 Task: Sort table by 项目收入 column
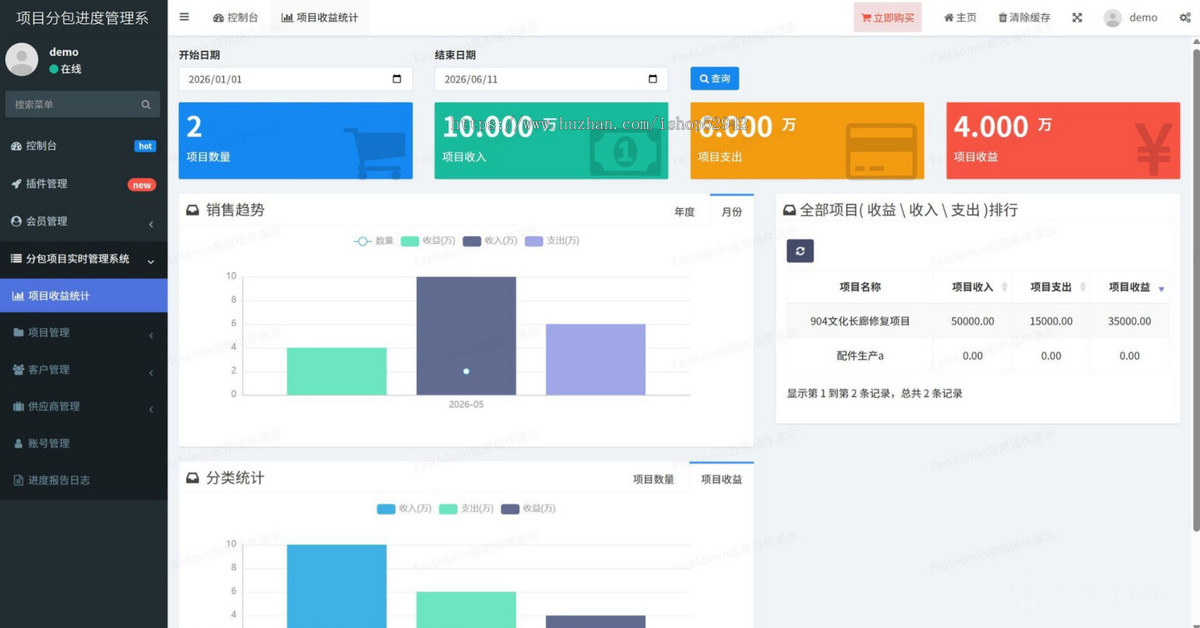(973, 287)
